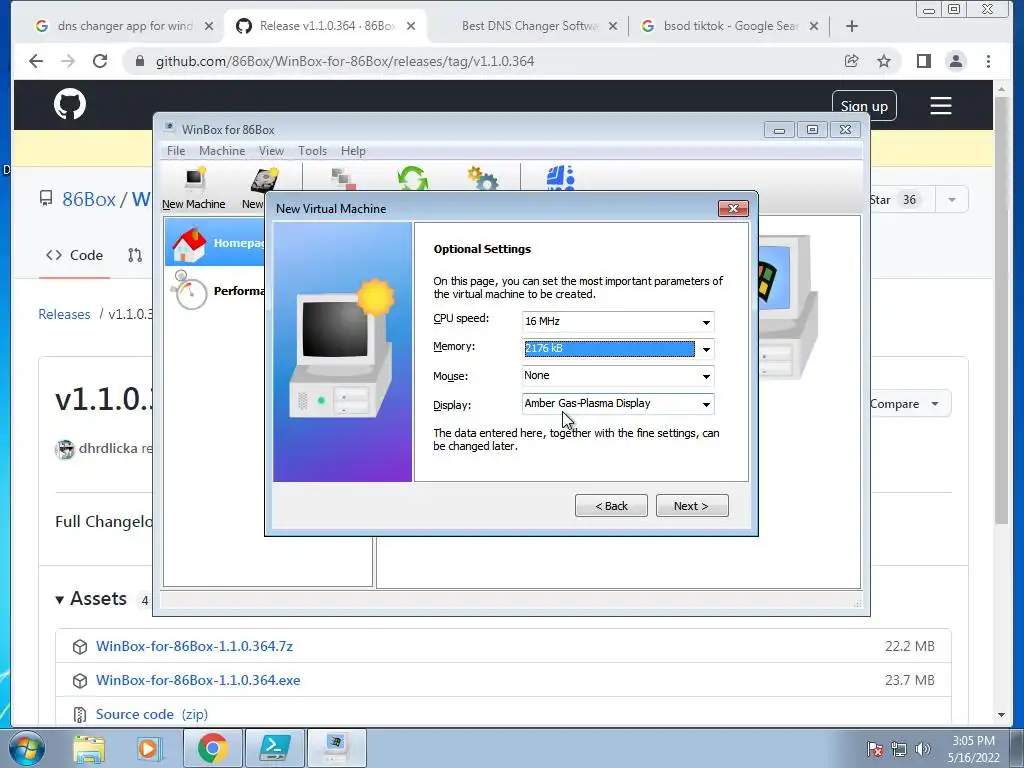The height and width of the screenshot is (768, 1024).
Task: Click the grayed machines toolbar icon
Action: [344, 178]
